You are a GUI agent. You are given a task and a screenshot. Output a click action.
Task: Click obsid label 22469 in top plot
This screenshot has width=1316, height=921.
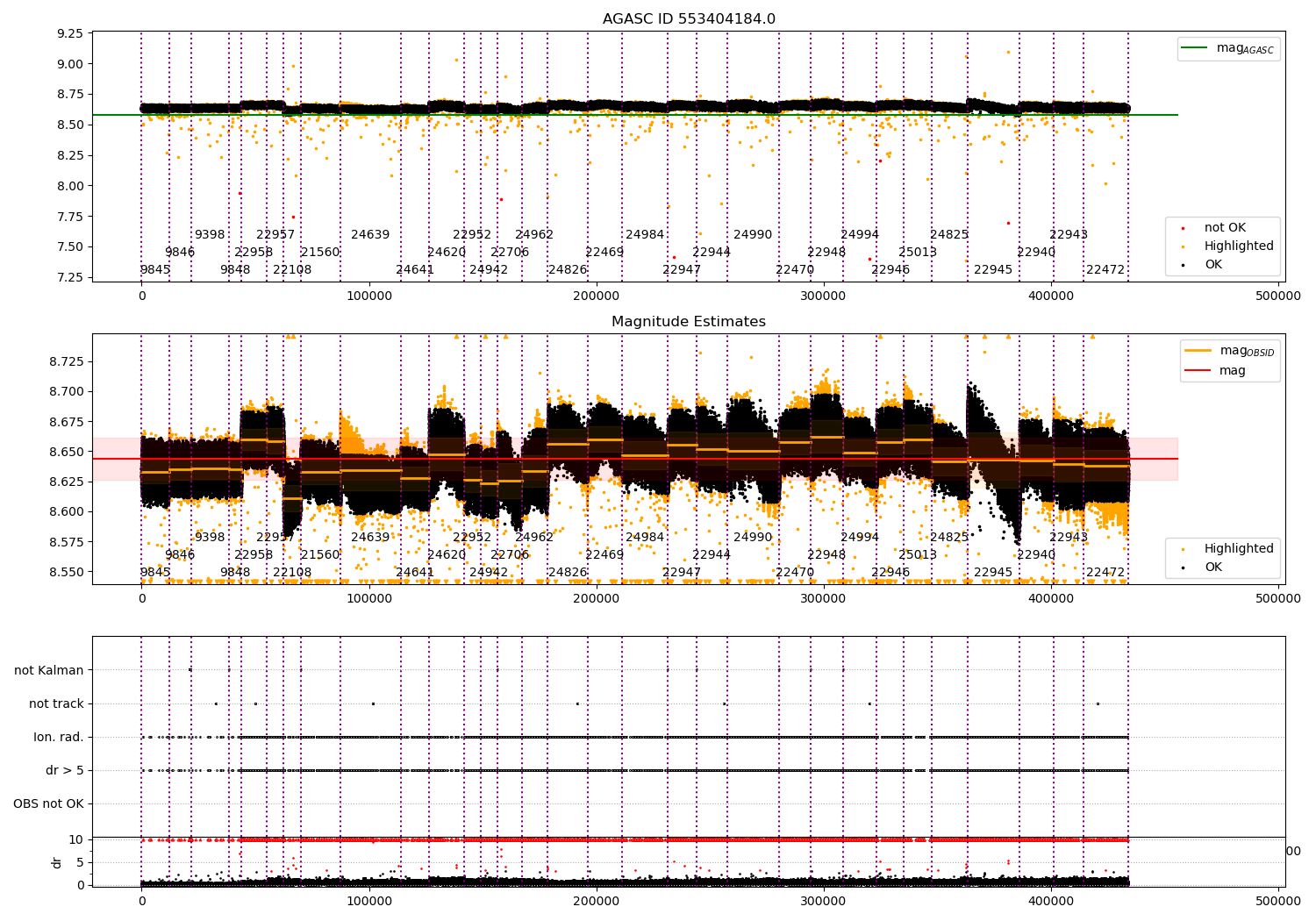point(604,252)
